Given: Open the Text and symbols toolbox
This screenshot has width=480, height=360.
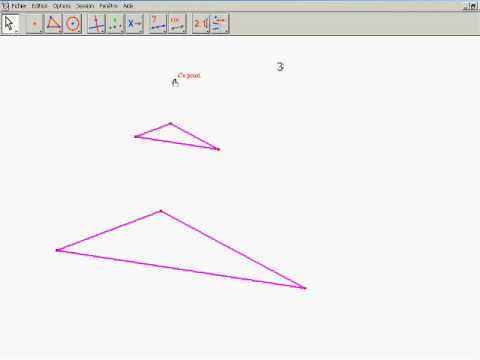Looking at the screenshot, I should [x=201, y=24].
